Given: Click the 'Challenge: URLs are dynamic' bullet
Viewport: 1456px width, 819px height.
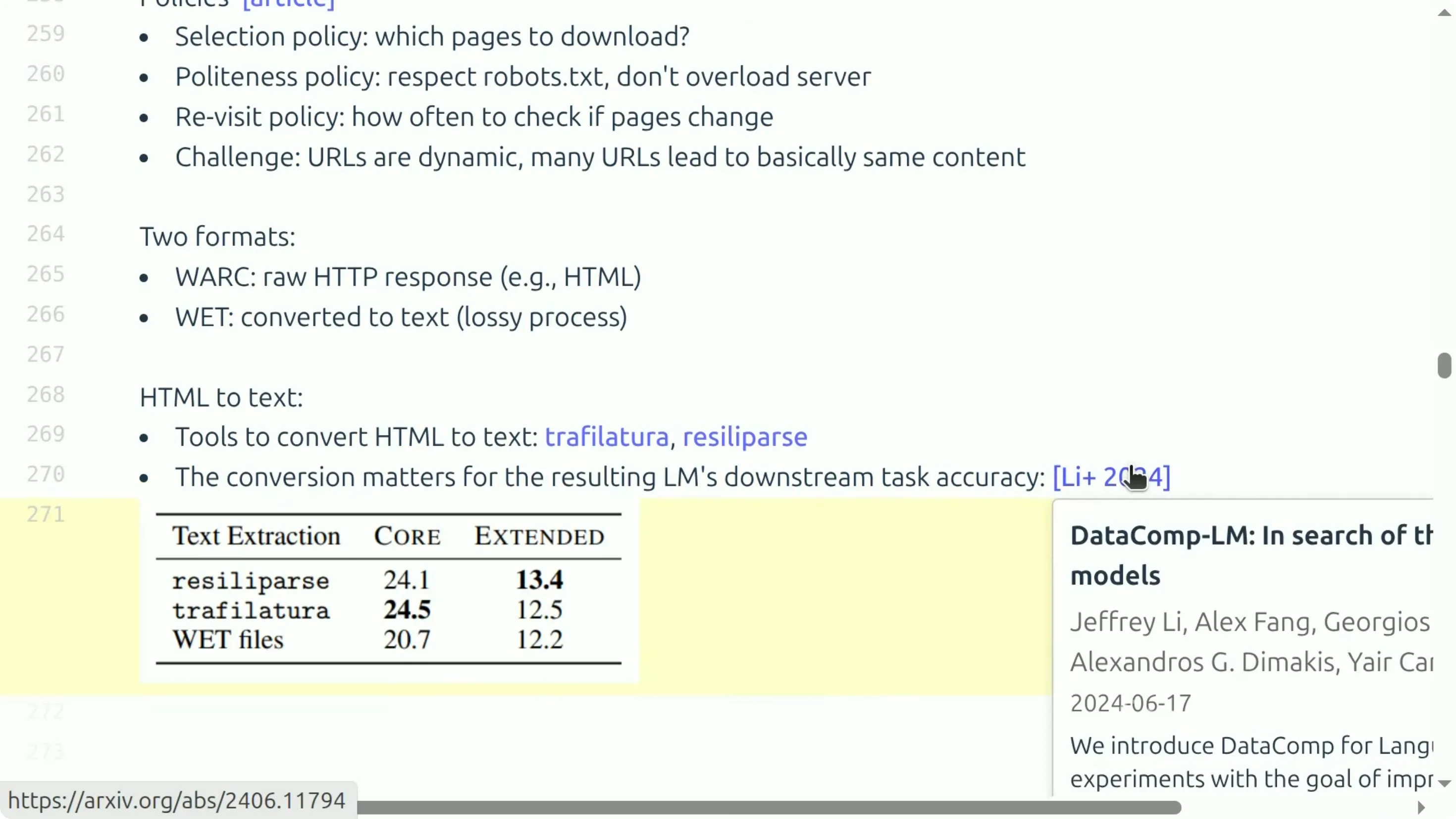Looking at the screenshot, I should click(600, 157).
